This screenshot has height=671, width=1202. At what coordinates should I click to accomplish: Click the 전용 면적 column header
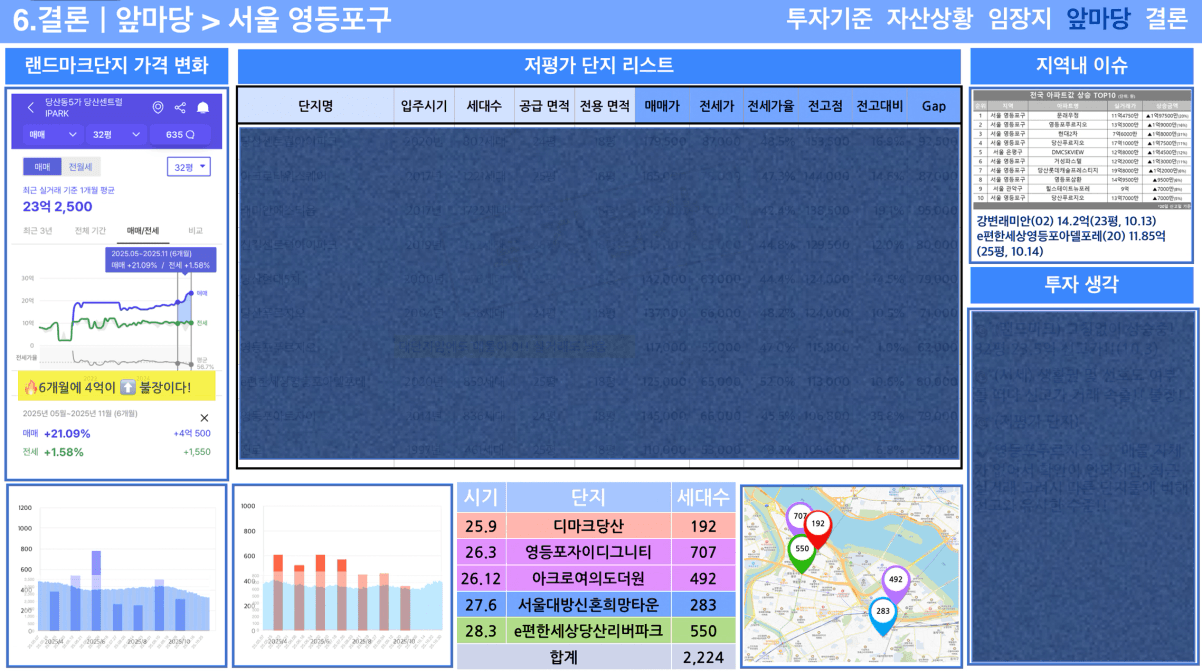(x=605, y=106)
